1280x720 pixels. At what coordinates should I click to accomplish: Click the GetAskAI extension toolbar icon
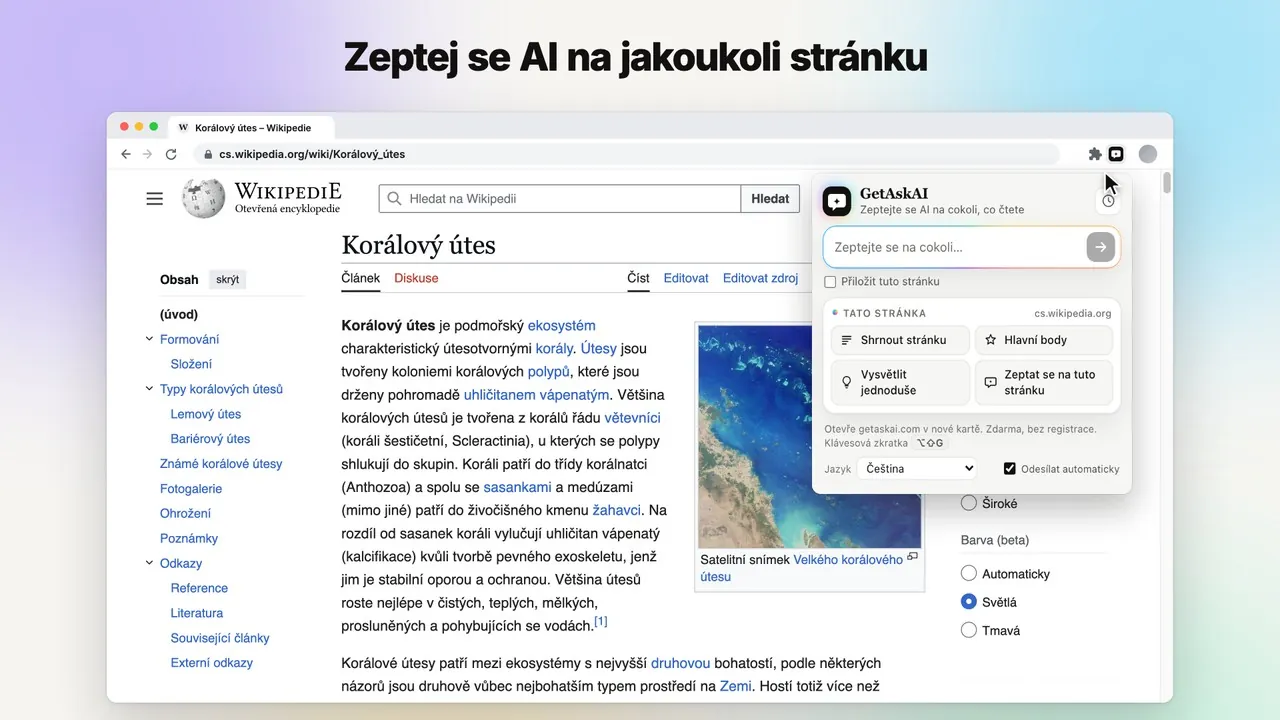[x=1116, y=154]
